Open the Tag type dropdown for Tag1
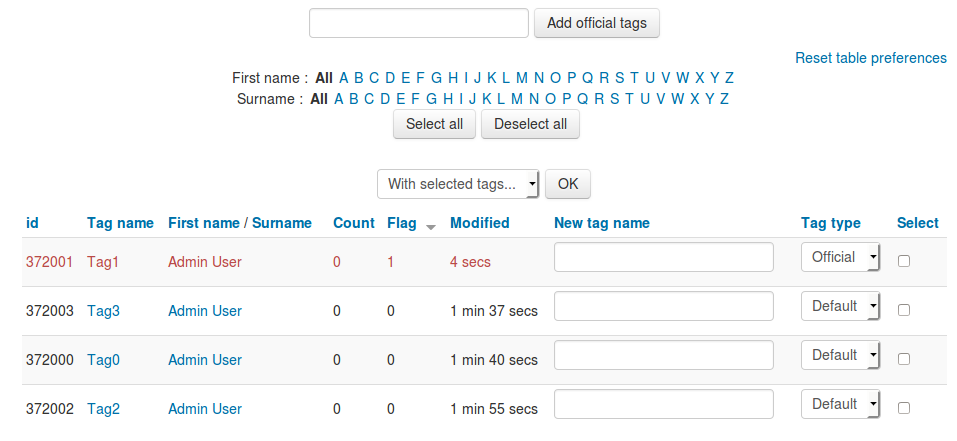 tap(840, 257)
